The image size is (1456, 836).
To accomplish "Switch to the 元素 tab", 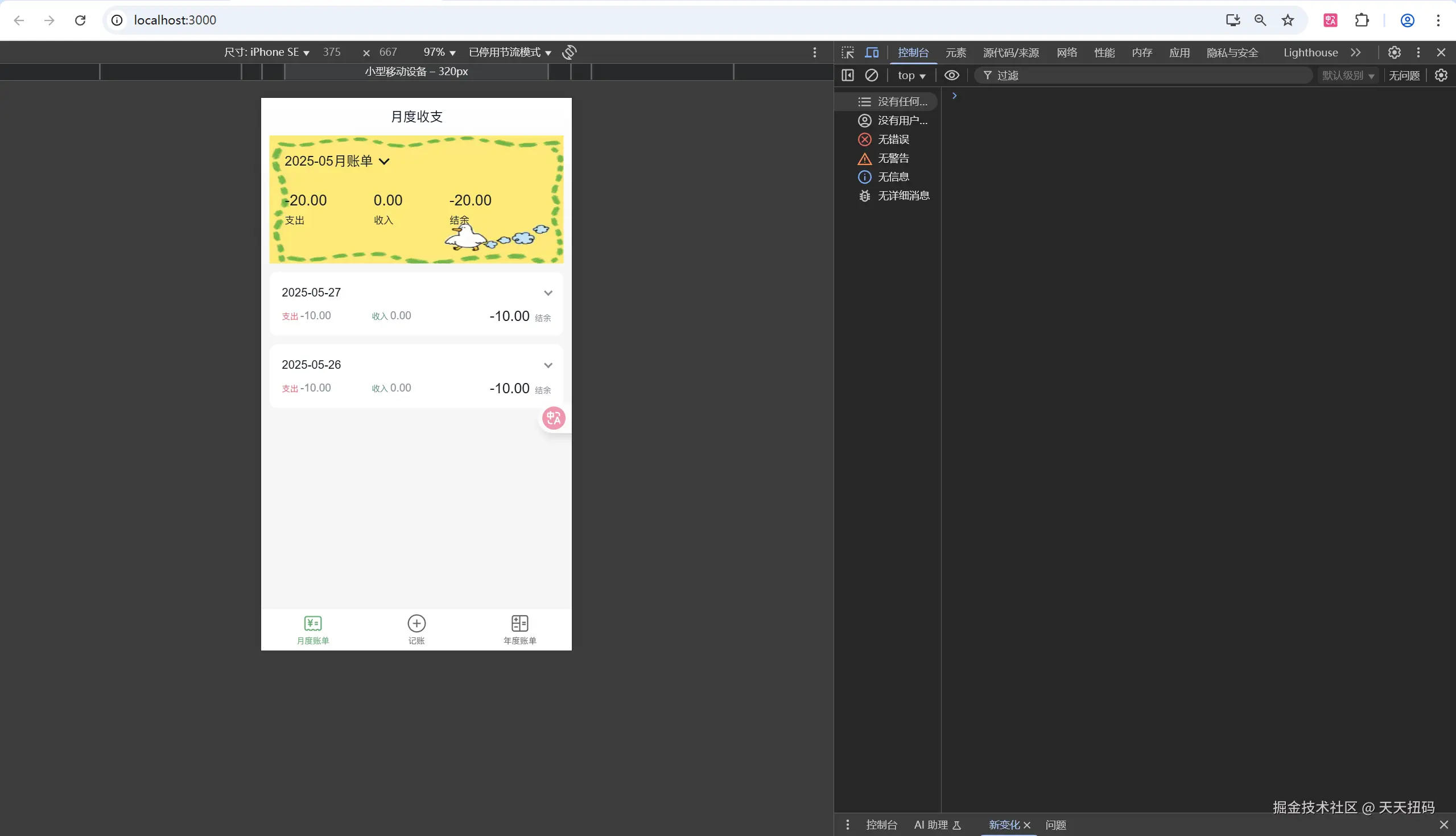I will tap(955, 52).
